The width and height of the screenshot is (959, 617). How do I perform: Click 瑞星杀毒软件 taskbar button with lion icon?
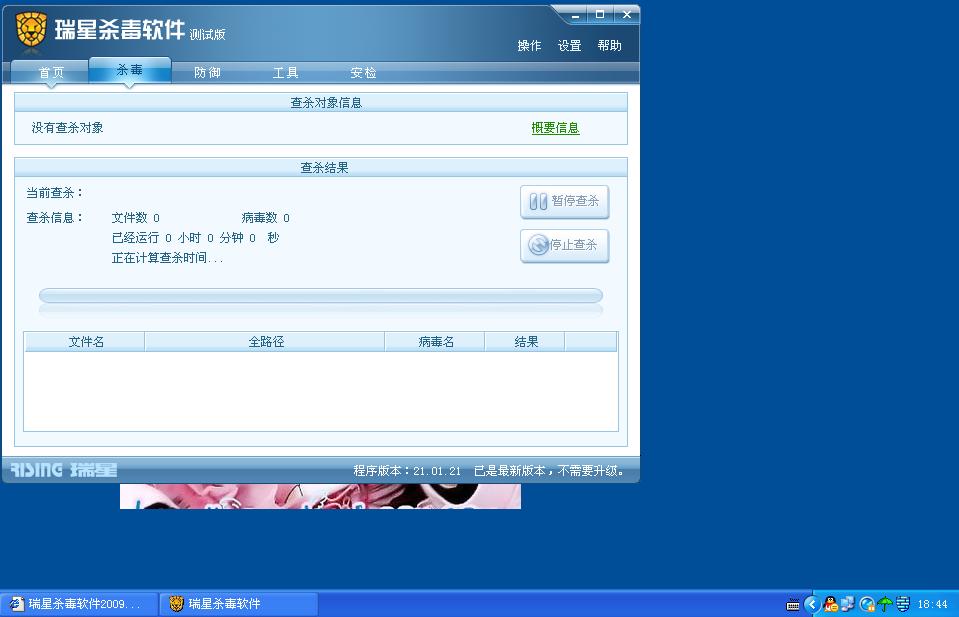coord(239,604)
